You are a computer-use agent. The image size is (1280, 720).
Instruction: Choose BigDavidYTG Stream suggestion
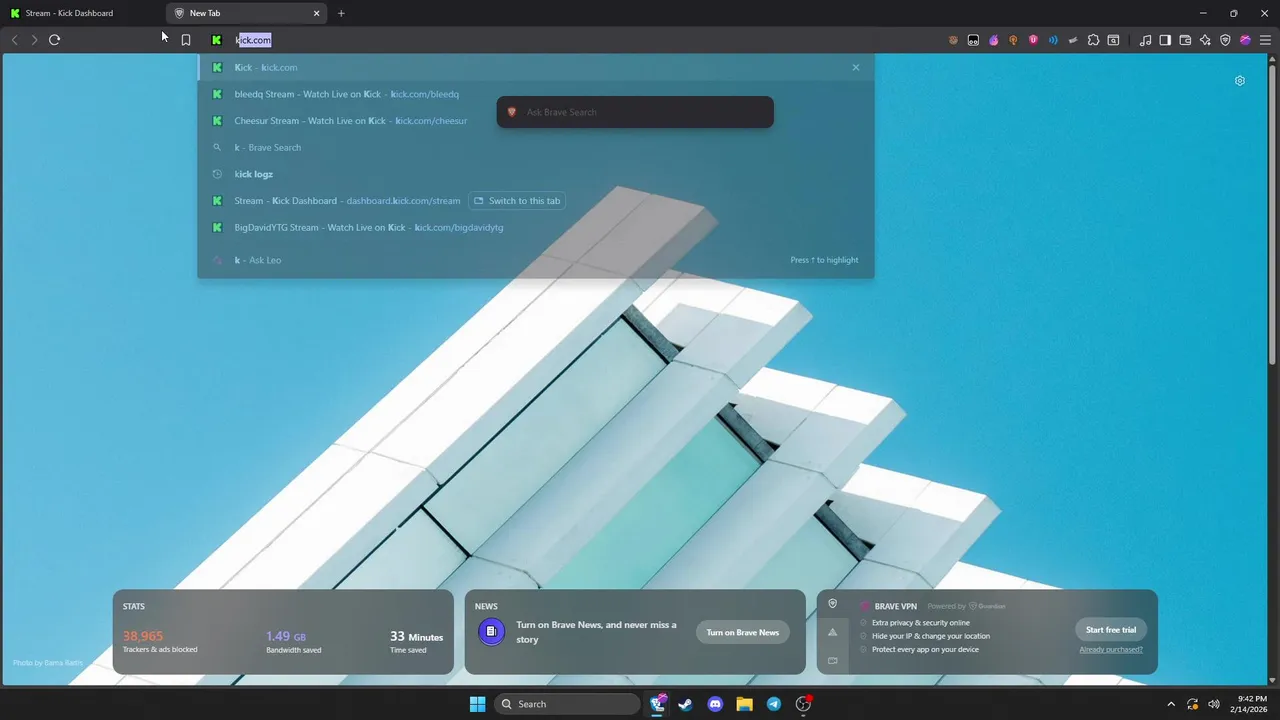536,227
